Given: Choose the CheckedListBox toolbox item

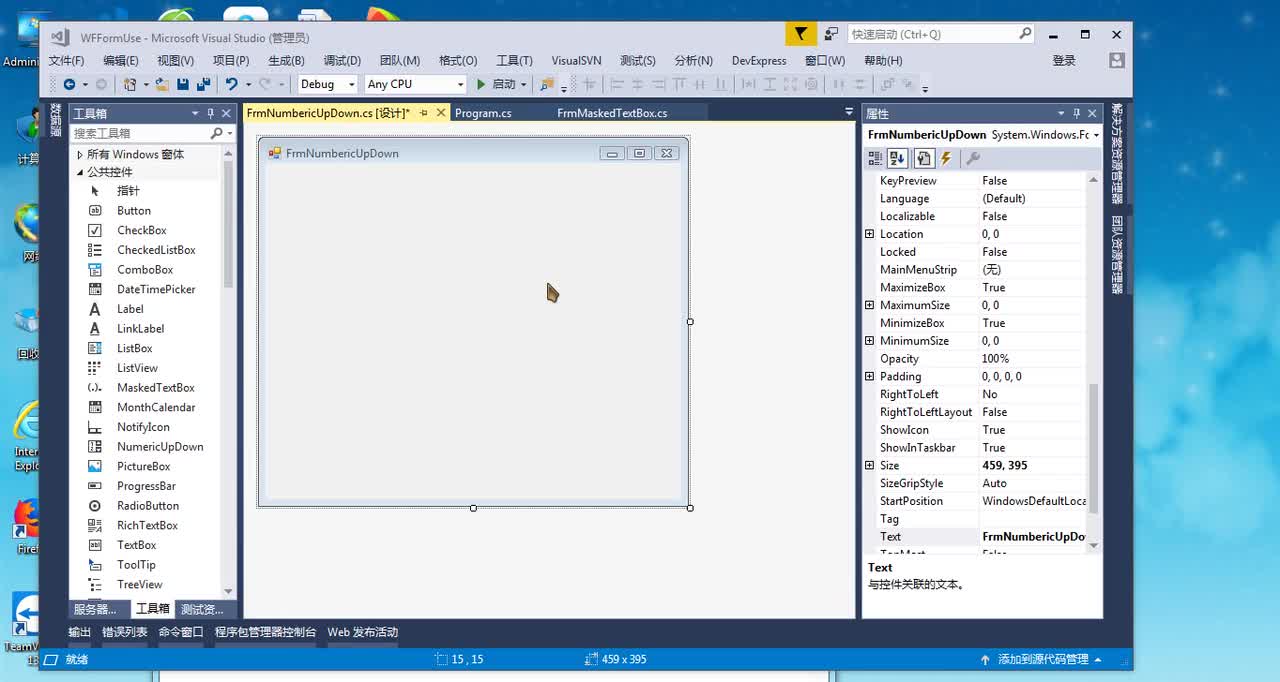Looking at the screenshot, I should (x=156, y=250).
